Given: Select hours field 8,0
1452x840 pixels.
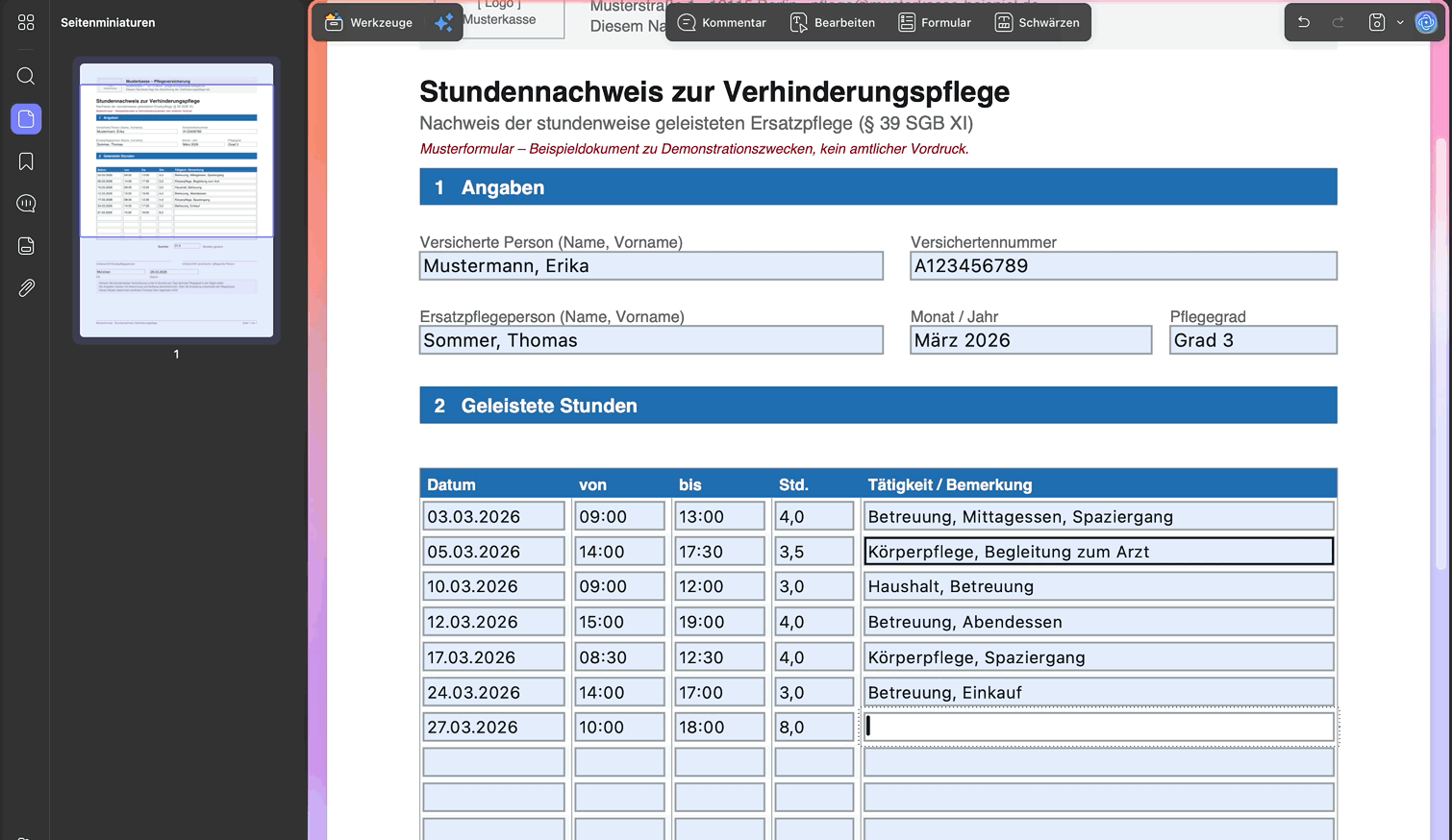Looking at the screenshot, I should coord(814,728).
